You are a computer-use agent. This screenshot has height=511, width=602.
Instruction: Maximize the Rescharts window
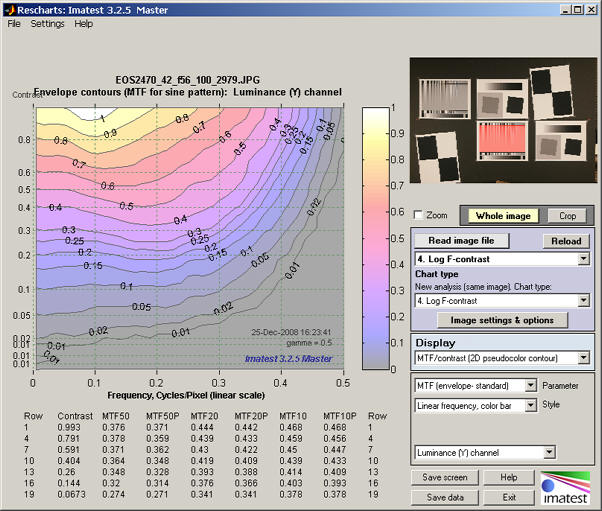pos(577,10)
